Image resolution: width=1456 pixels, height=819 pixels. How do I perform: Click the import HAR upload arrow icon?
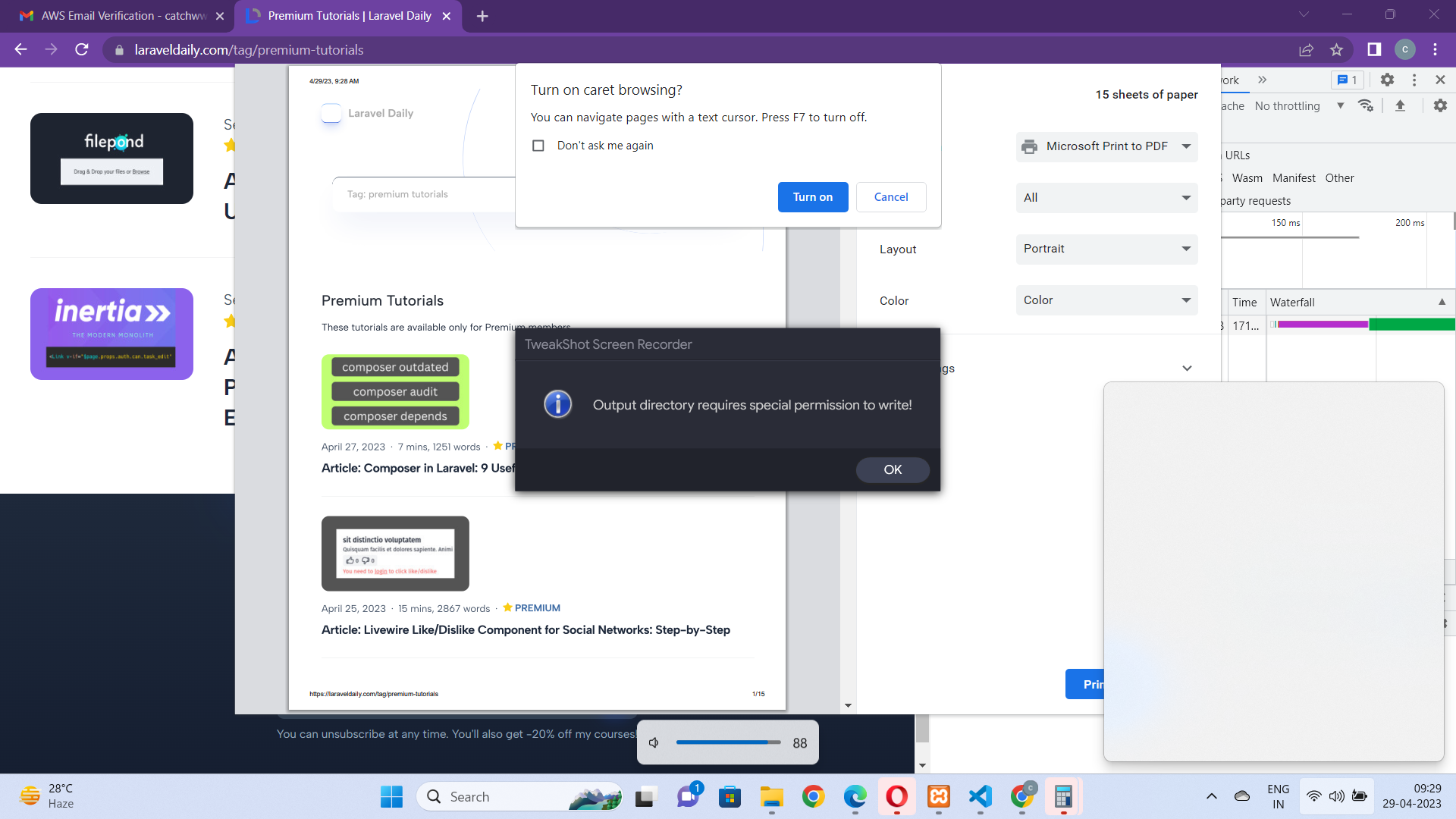pos(1400,105)
